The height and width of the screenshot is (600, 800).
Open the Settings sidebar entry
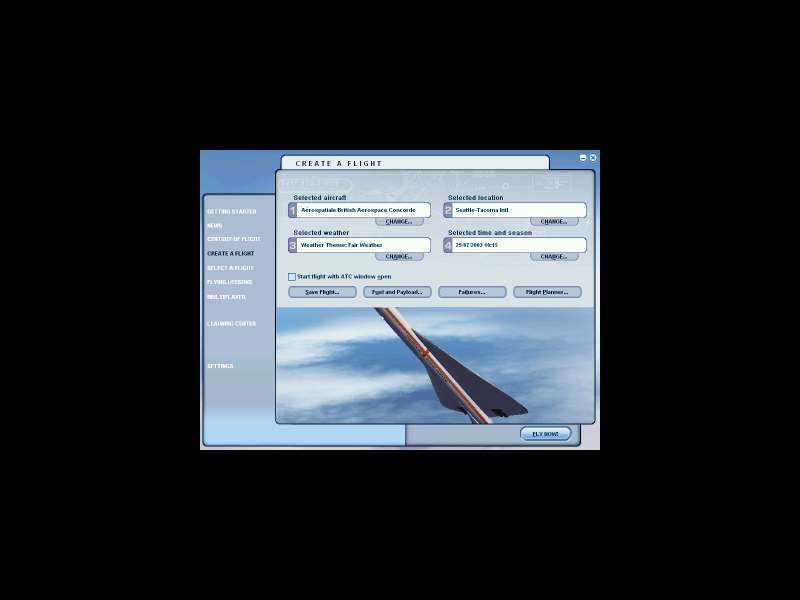[220, 366]
